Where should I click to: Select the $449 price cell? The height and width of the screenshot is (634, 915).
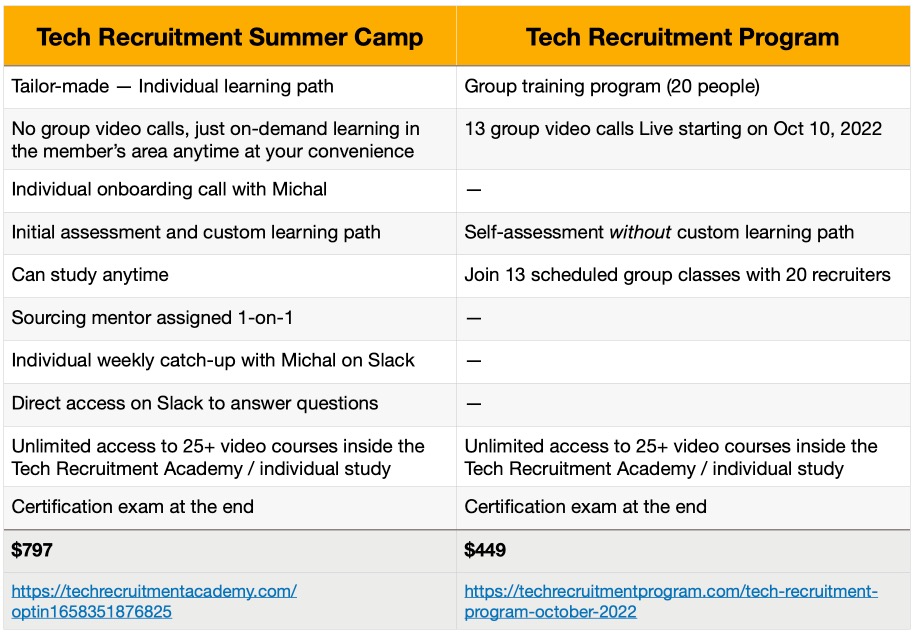tap(683, 551)
